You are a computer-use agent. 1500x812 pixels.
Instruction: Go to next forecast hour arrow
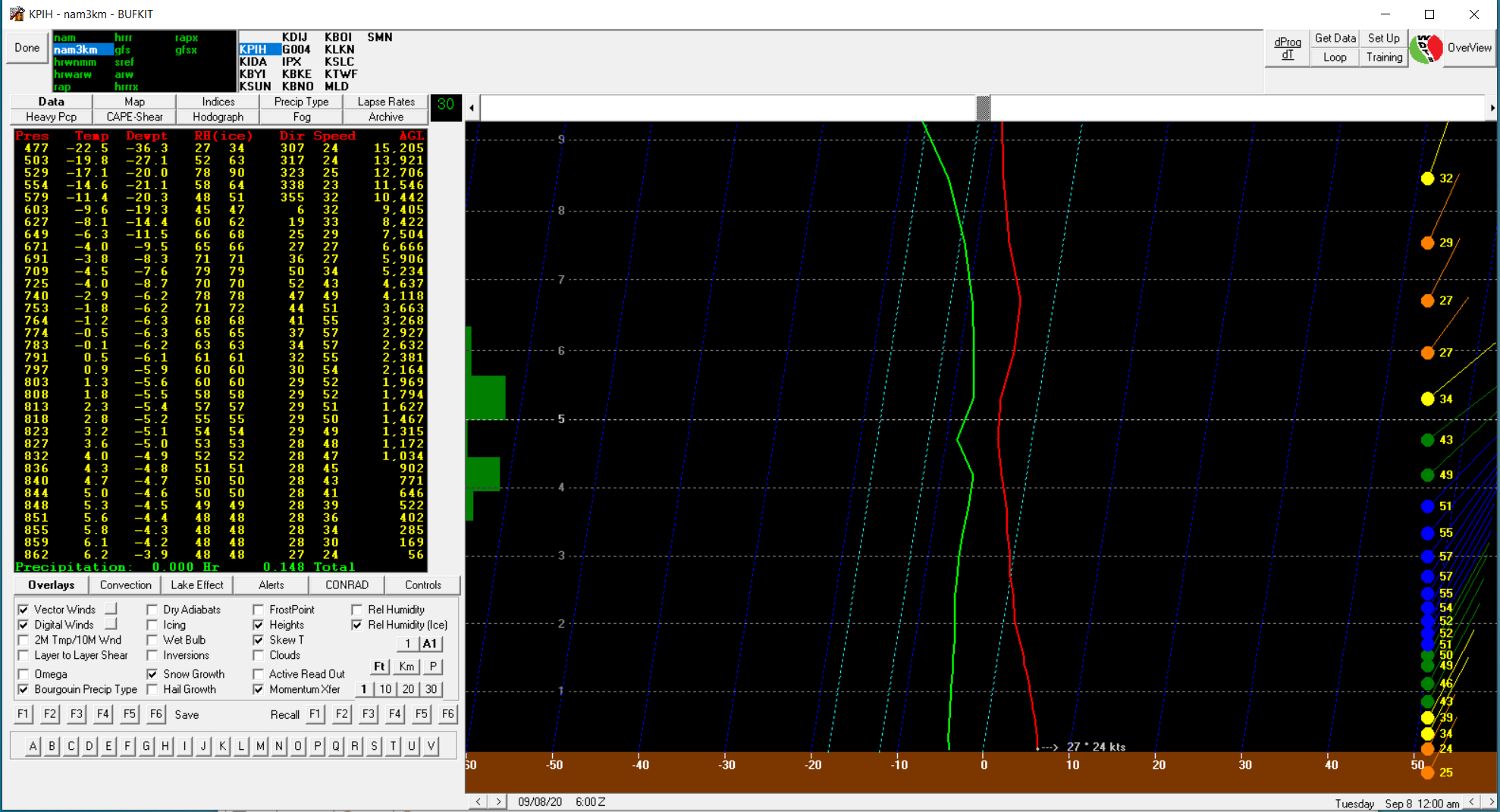[x=498, y=801]
